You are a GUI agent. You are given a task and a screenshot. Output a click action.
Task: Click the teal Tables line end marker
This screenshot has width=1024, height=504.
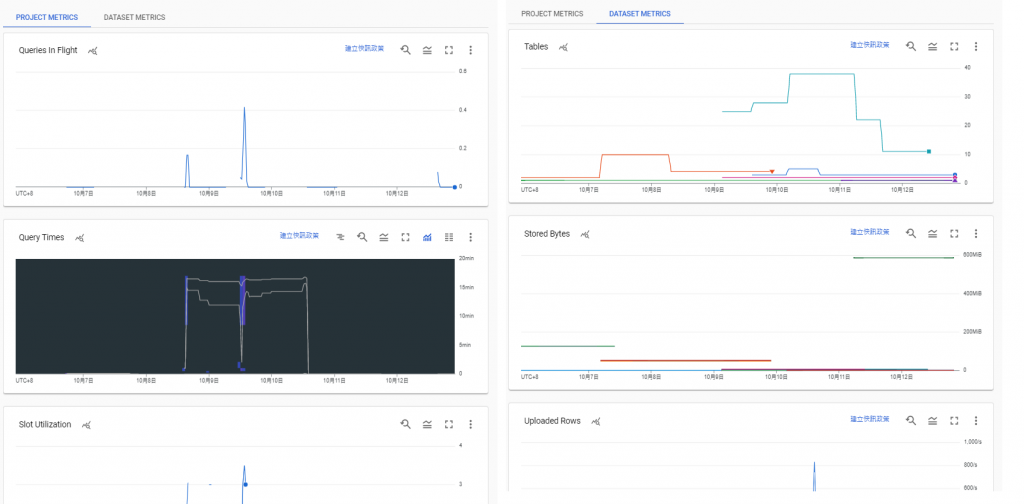click(x=929, y=151)
